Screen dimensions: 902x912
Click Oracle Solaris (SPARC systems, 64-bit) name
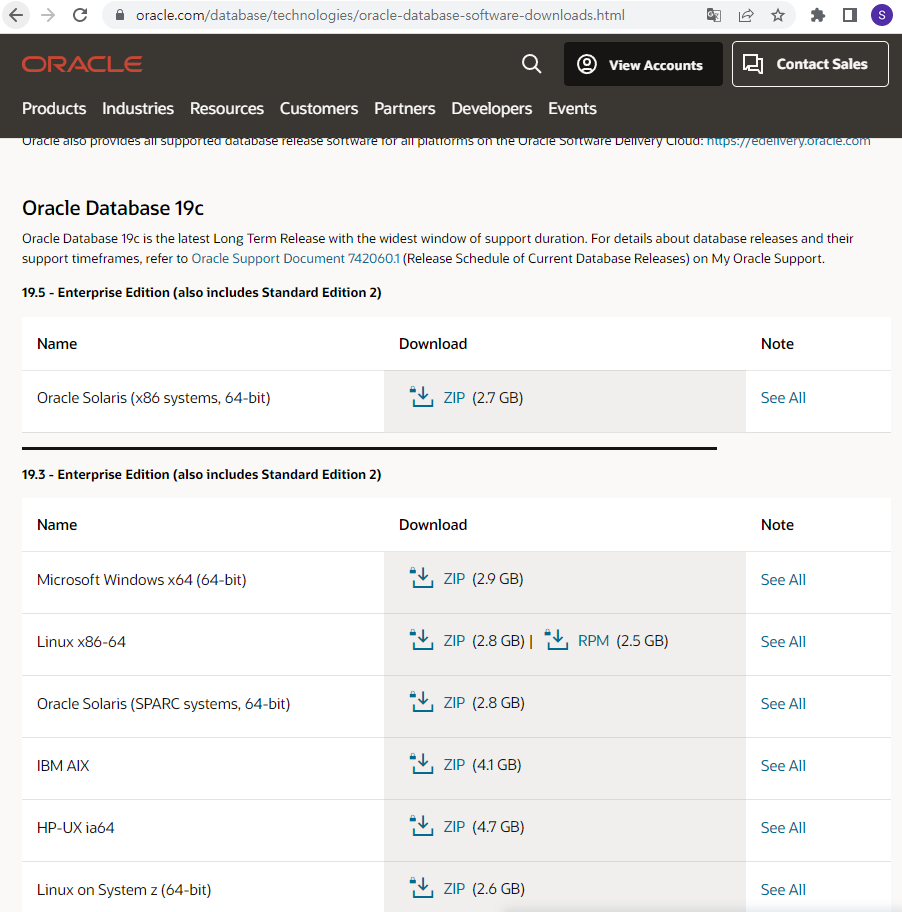click(163, 704)
